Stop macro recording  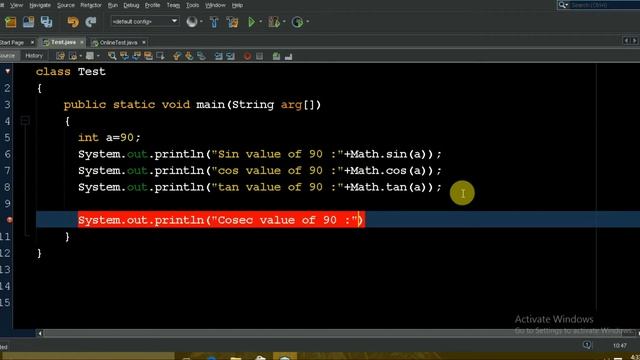pyautogui.click(x=259, y=56)
